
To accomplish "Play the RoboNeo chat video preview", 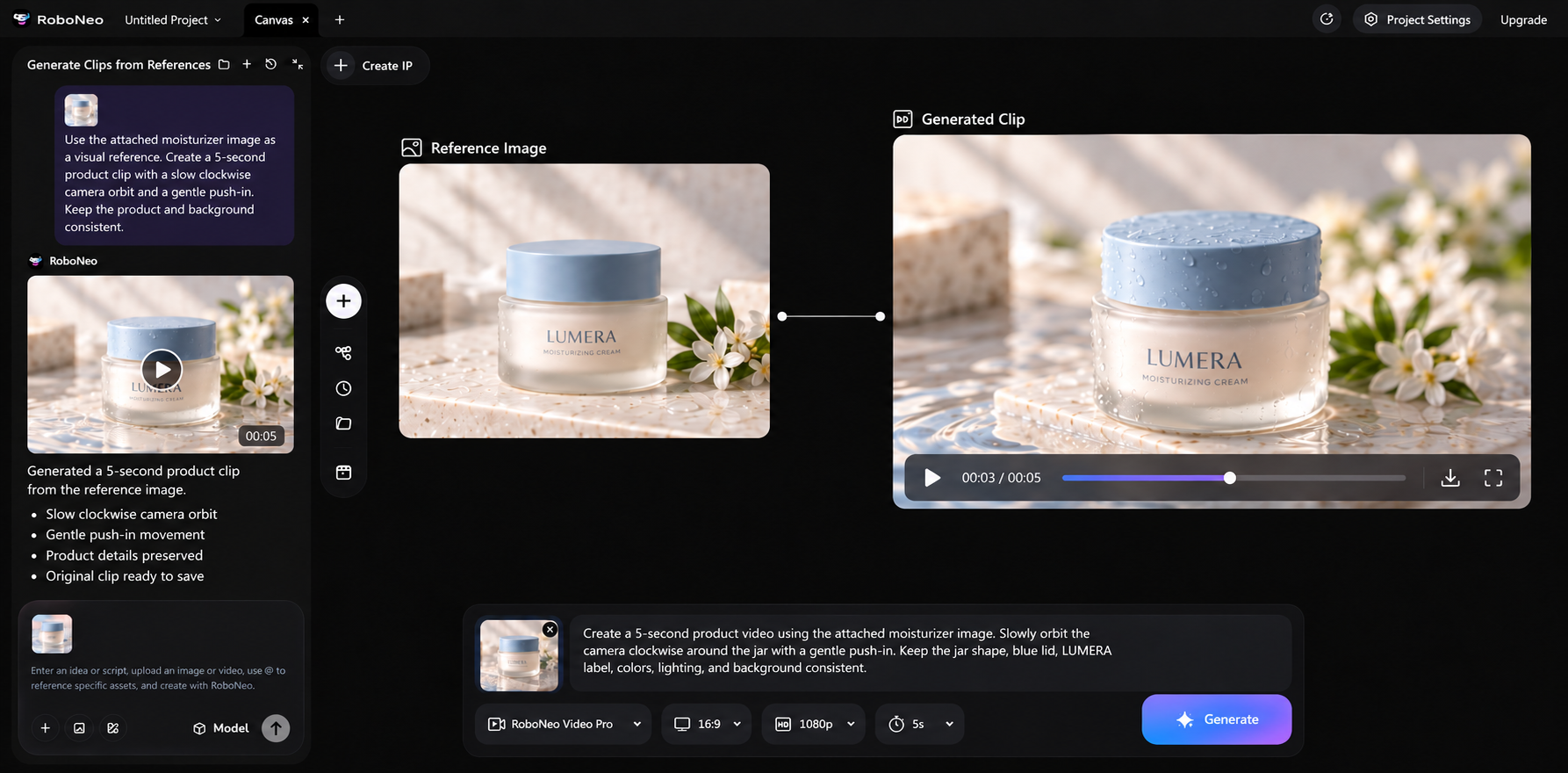I will tap(162, 370).
